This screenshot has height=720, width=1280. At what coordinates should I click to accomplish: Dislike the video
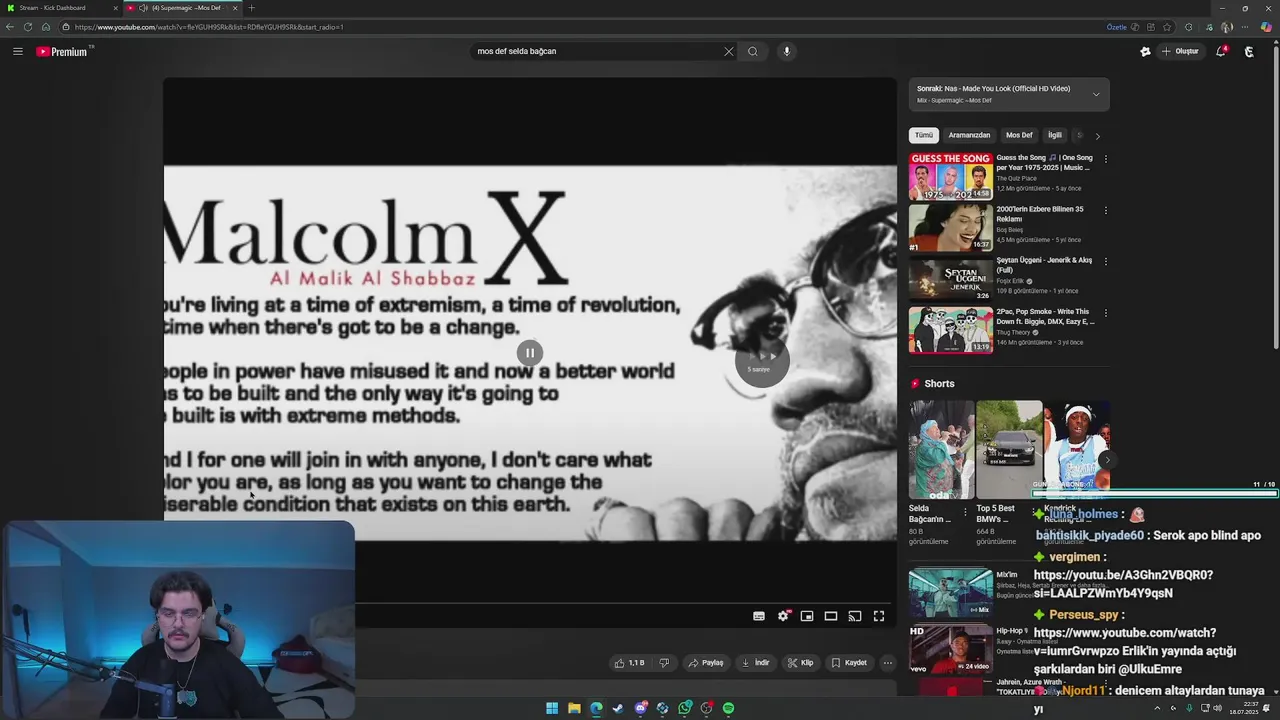[x=664, y=662]
